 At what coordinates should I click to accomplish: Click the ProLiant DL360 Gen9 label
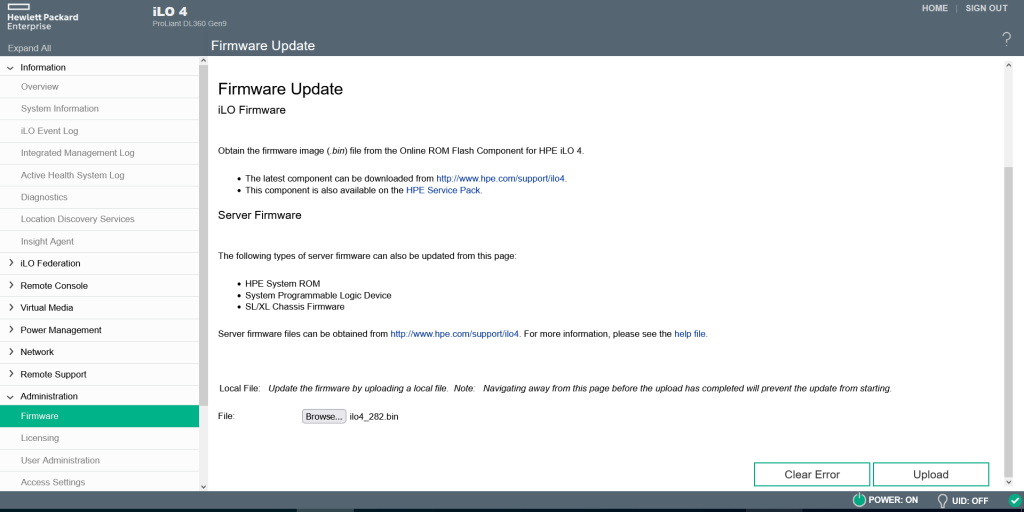tap(189, 24)
